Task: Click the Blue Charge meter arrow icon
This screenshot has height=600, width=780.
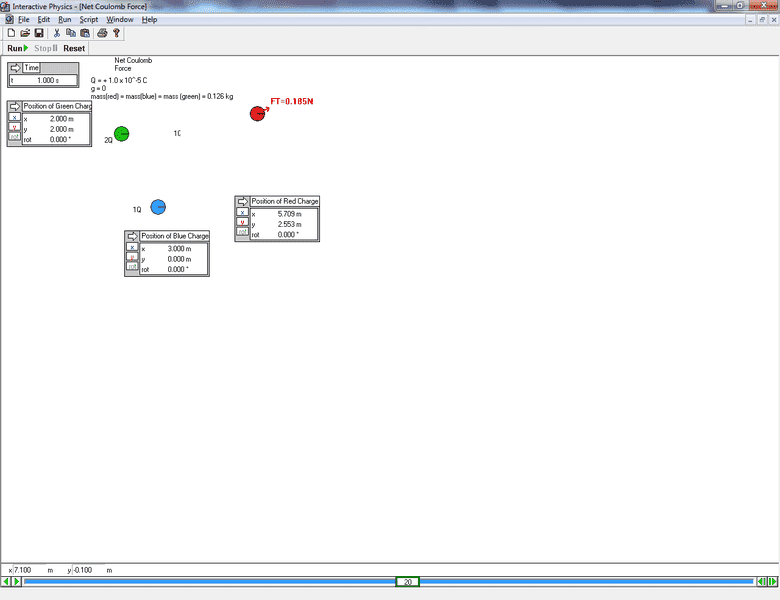Action: click(132, 236)
